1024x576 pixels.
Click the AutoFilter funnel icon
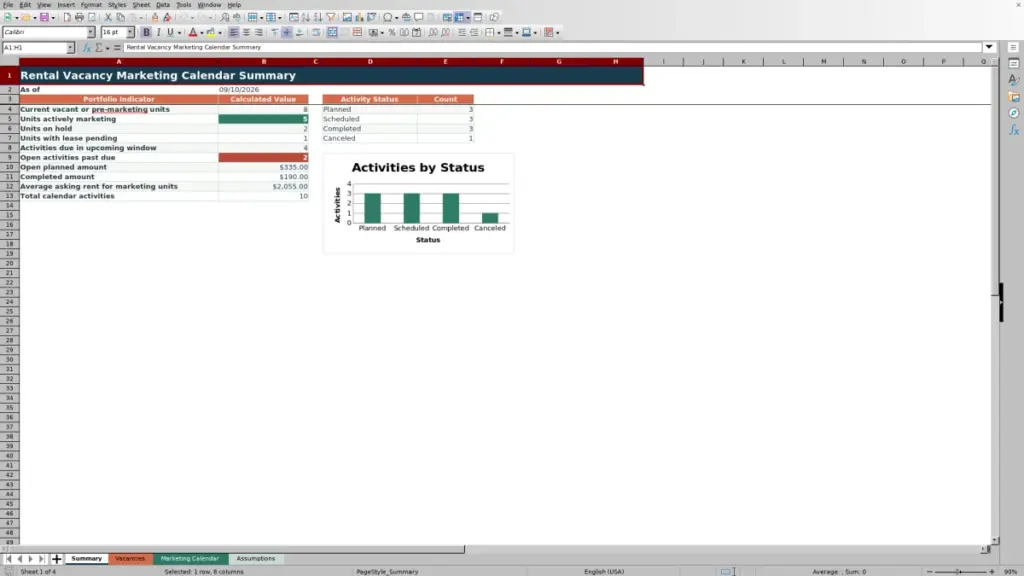(x=330, y=17)
